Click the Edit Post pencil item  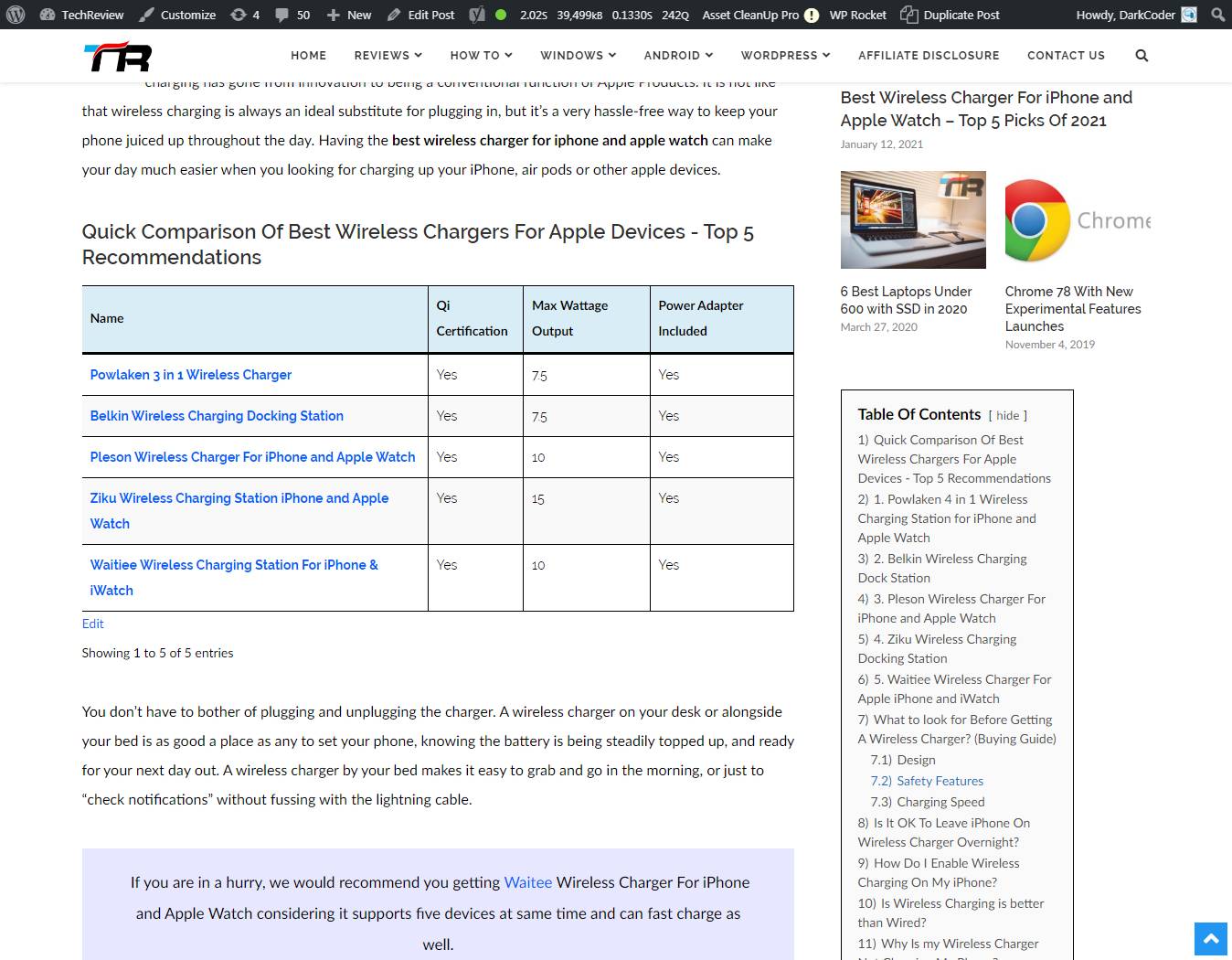tap(420, 15)
